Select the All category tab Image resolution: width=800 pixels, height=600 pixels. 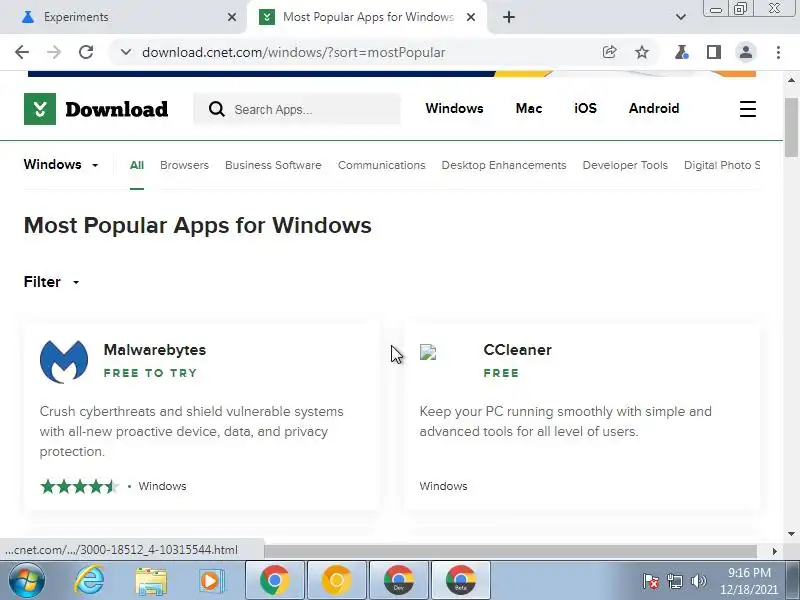[x=137, y=165]
